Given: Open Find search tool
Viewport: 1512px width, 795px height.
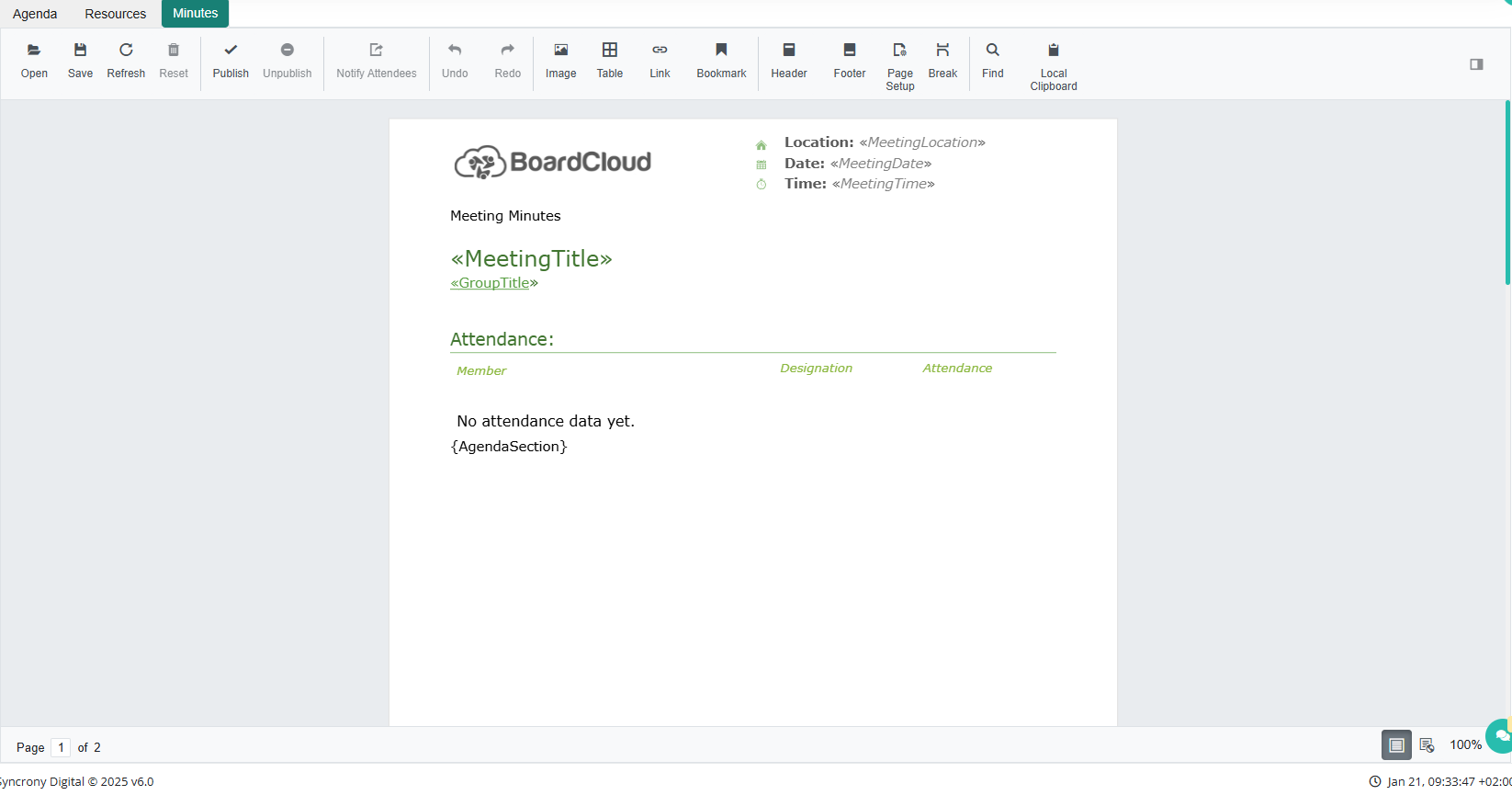Looking at the screenshot, I should [x=993, y=60].
